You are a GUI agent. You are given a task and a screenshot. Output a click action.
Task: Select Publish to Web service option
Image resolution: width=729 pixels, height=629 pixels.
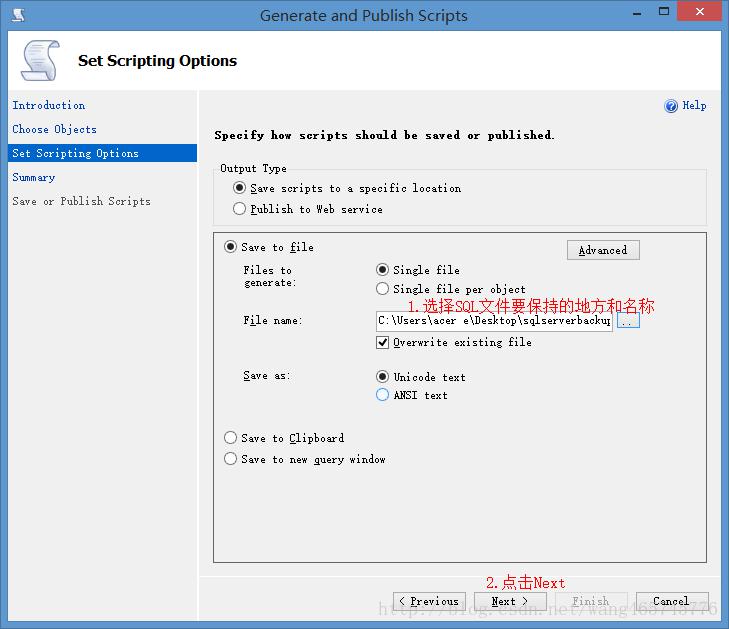click(x=240, y=209)
